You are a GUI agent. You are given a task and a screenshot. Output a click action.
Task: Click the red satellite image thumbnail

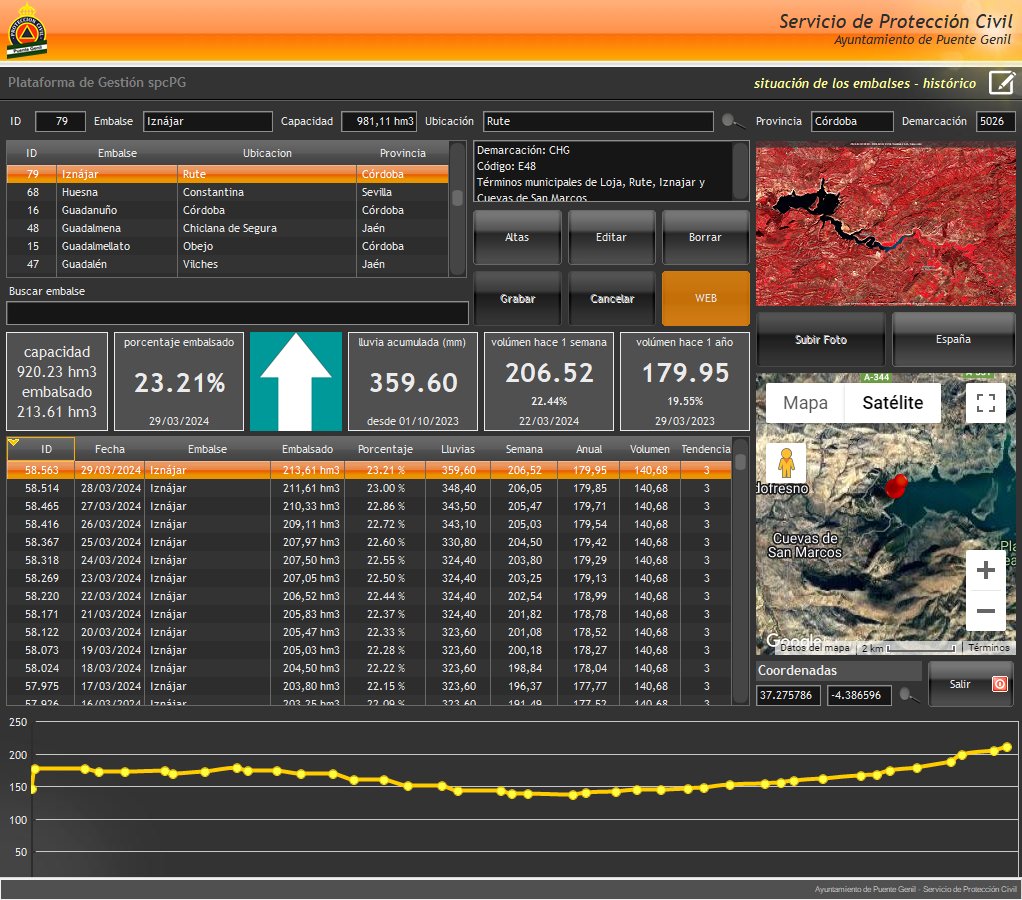coord(885,224)
